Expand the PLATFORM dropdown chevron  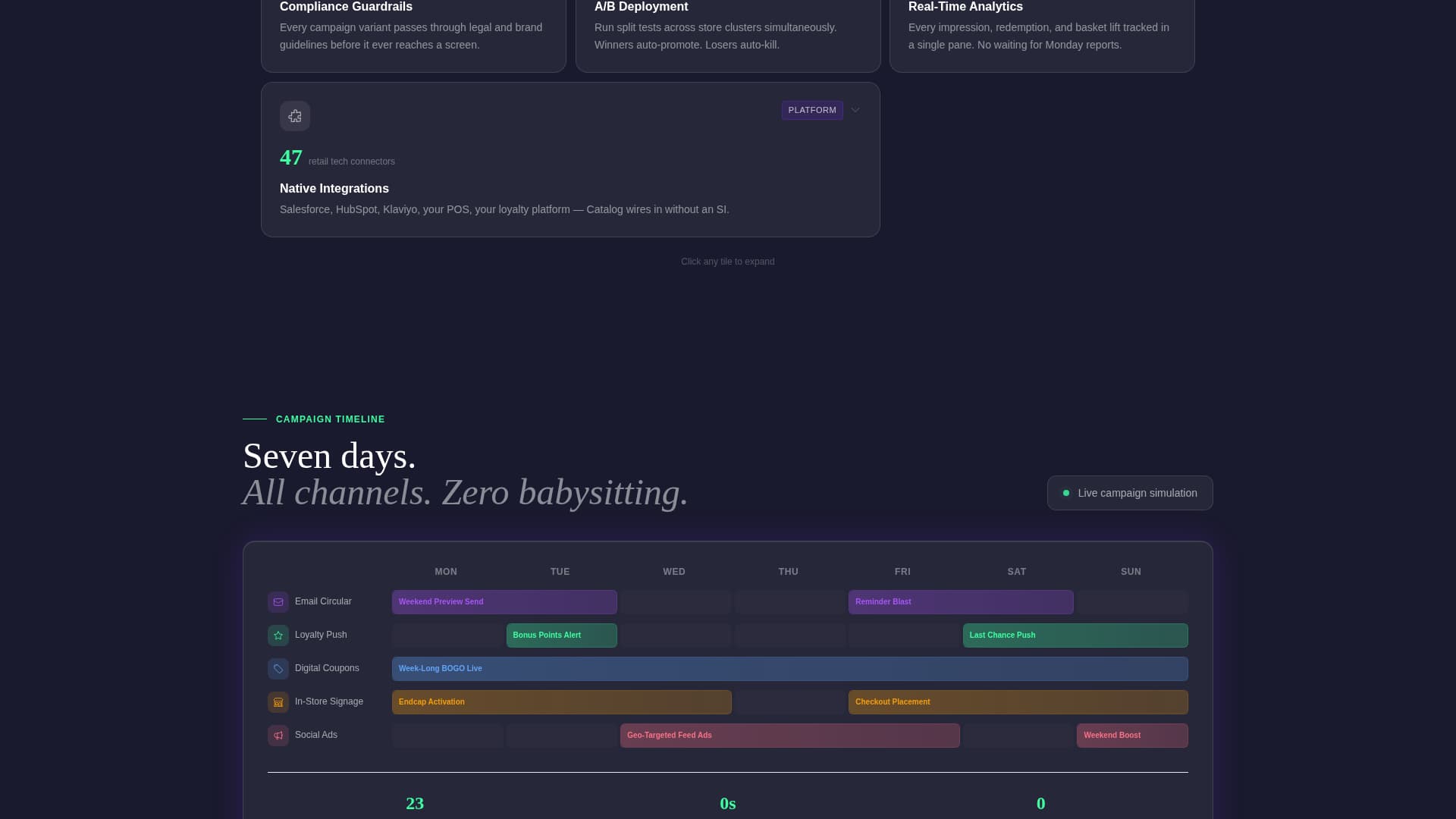pyautogui.click(x=855, y=110)
